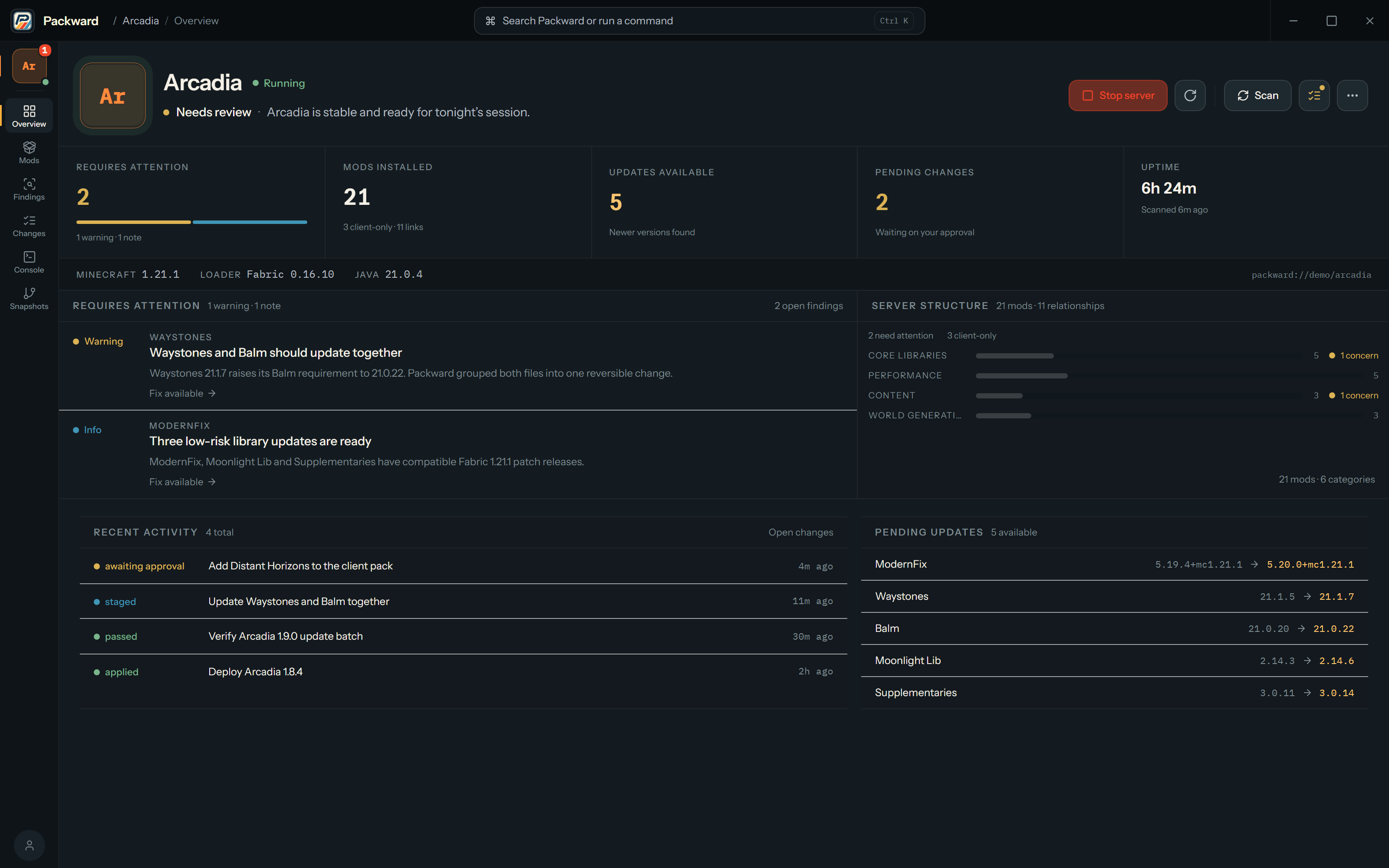The height and width of the screenshot is (868, 1389).
Task: Click the Performance category bar
Action: click(1022, 375)
